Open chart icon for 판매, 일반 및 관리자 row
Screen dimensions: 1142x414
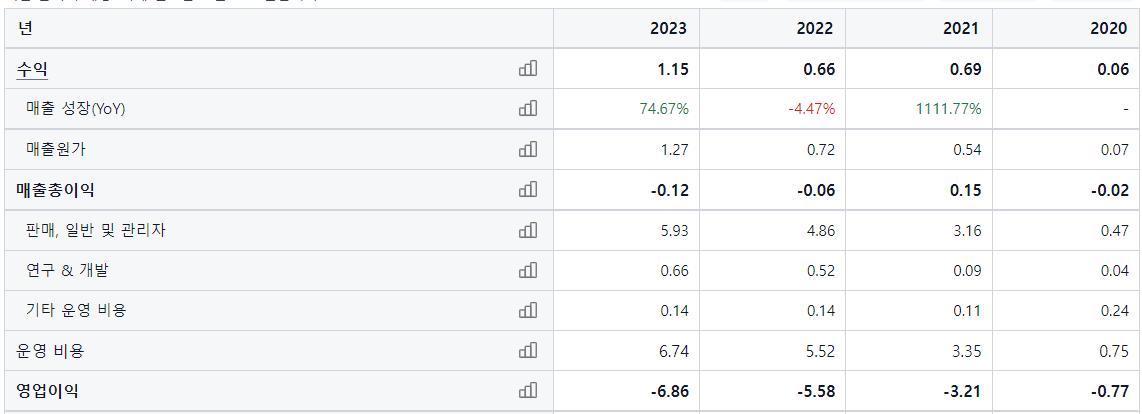click(528, 230)
